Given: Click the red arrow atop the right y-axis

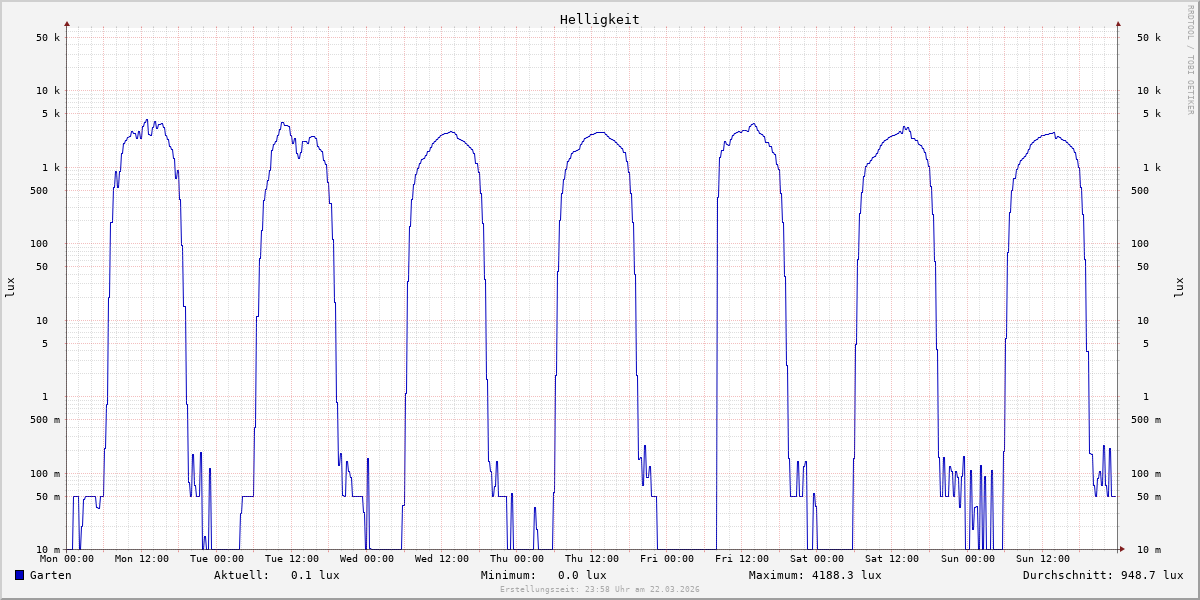Looking at the screenshot, I should [1118, 23].
